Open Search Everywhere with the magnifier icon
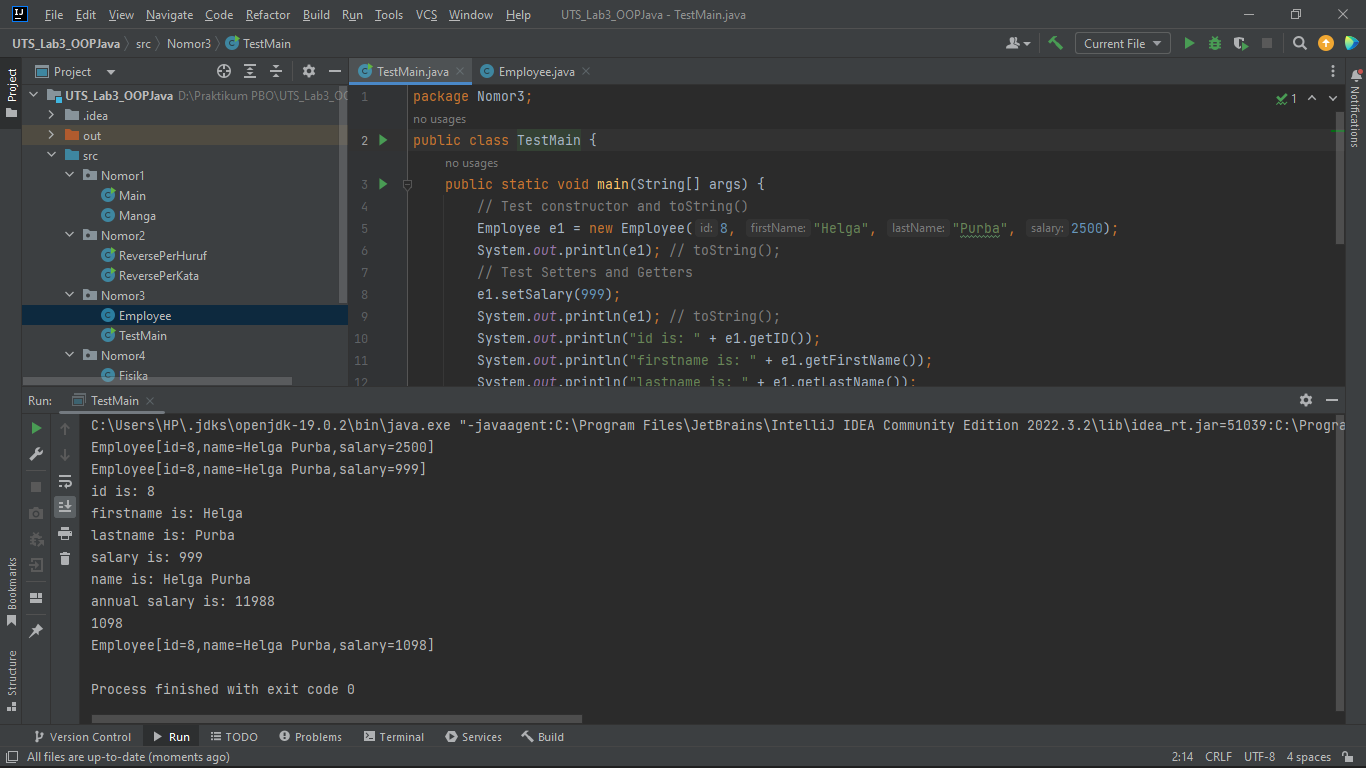 (x=1299, y=43)
